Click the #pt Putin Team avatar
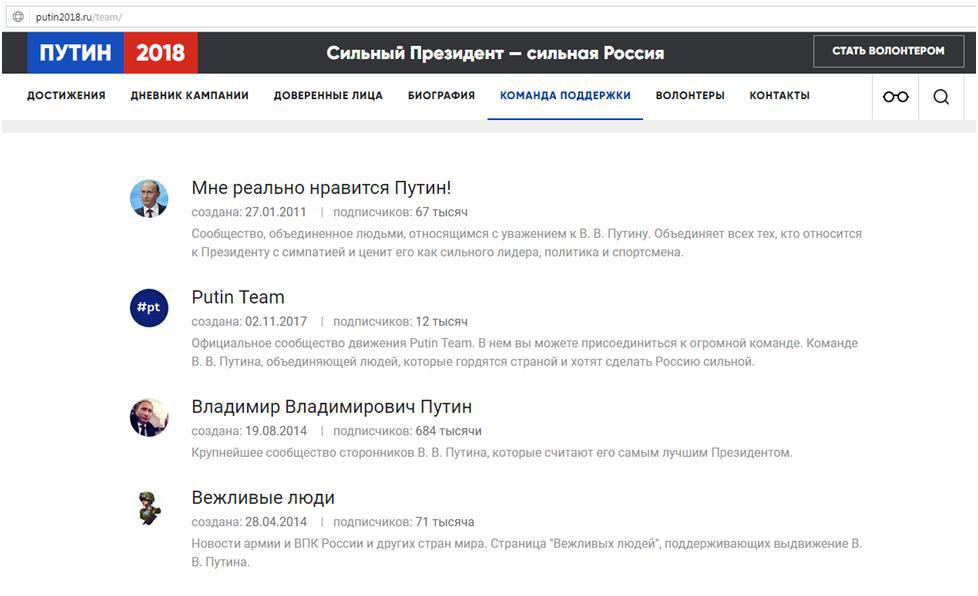This screenshot has height=596, width=978. click(148, 307)
